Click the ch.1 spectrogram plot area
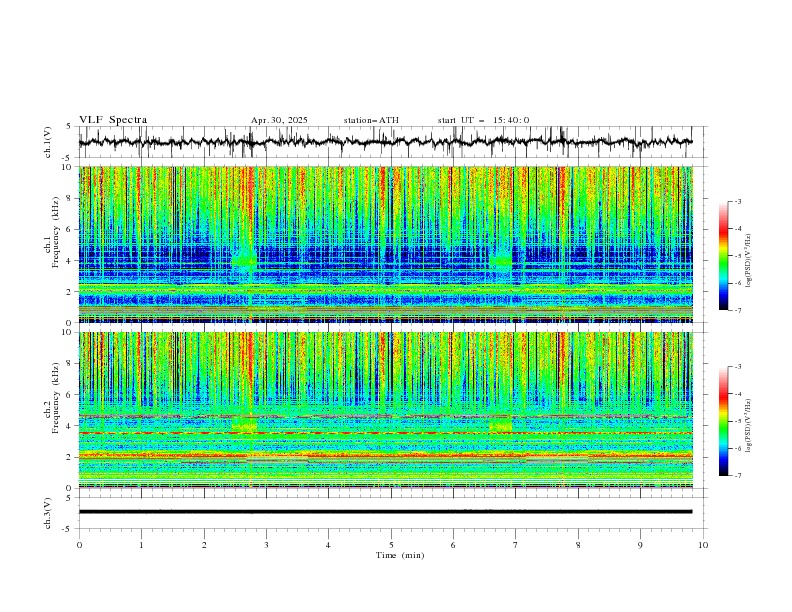792x612 pixels. [386, 244]
